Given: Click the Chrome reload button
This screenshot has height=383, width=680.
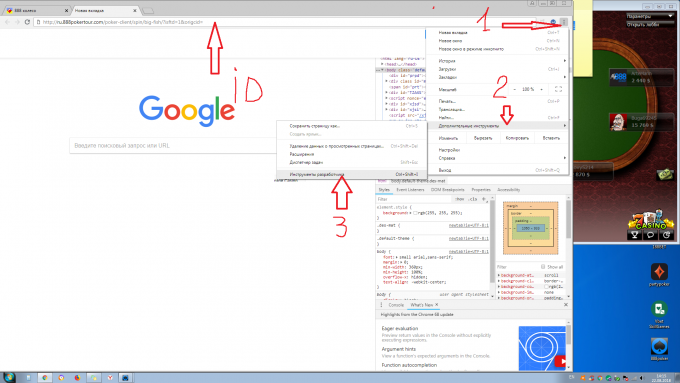Looking at the screenshot, I should [x=27, y=22].
